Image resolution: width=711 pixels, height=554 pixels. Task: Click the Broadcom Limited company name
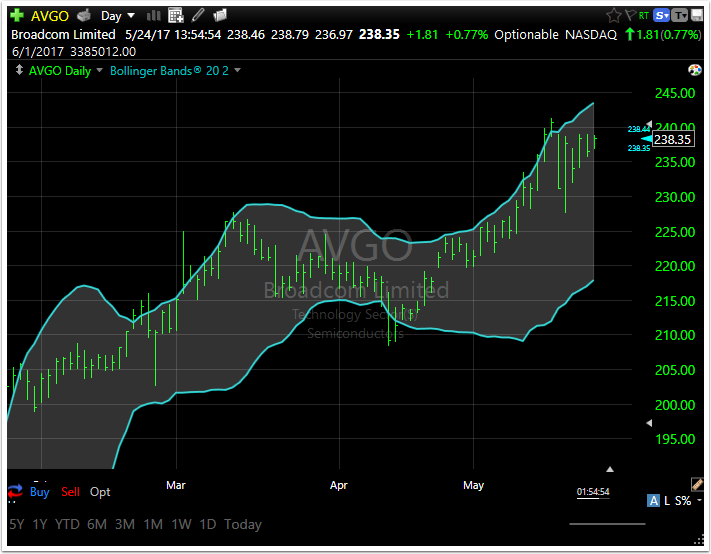[x=63, y=35]
